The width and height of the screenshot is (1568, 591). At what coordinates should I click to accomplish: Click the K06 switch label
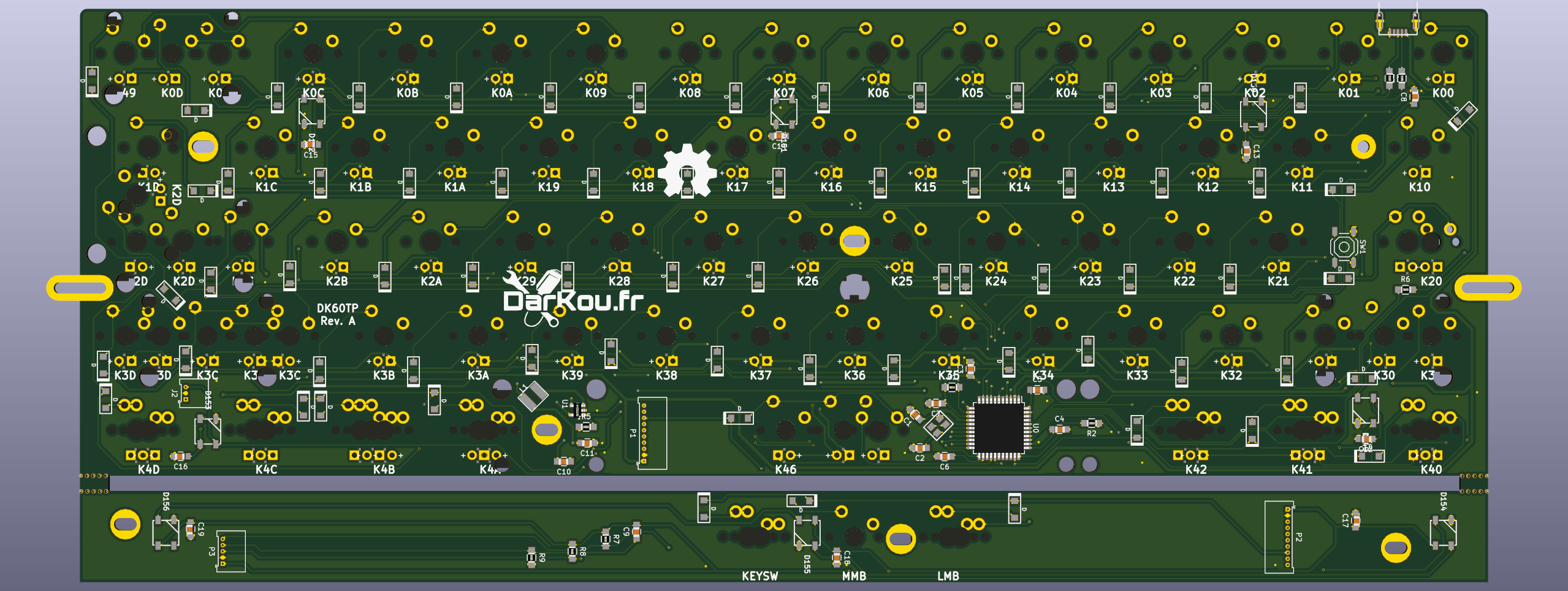point(878,93)
